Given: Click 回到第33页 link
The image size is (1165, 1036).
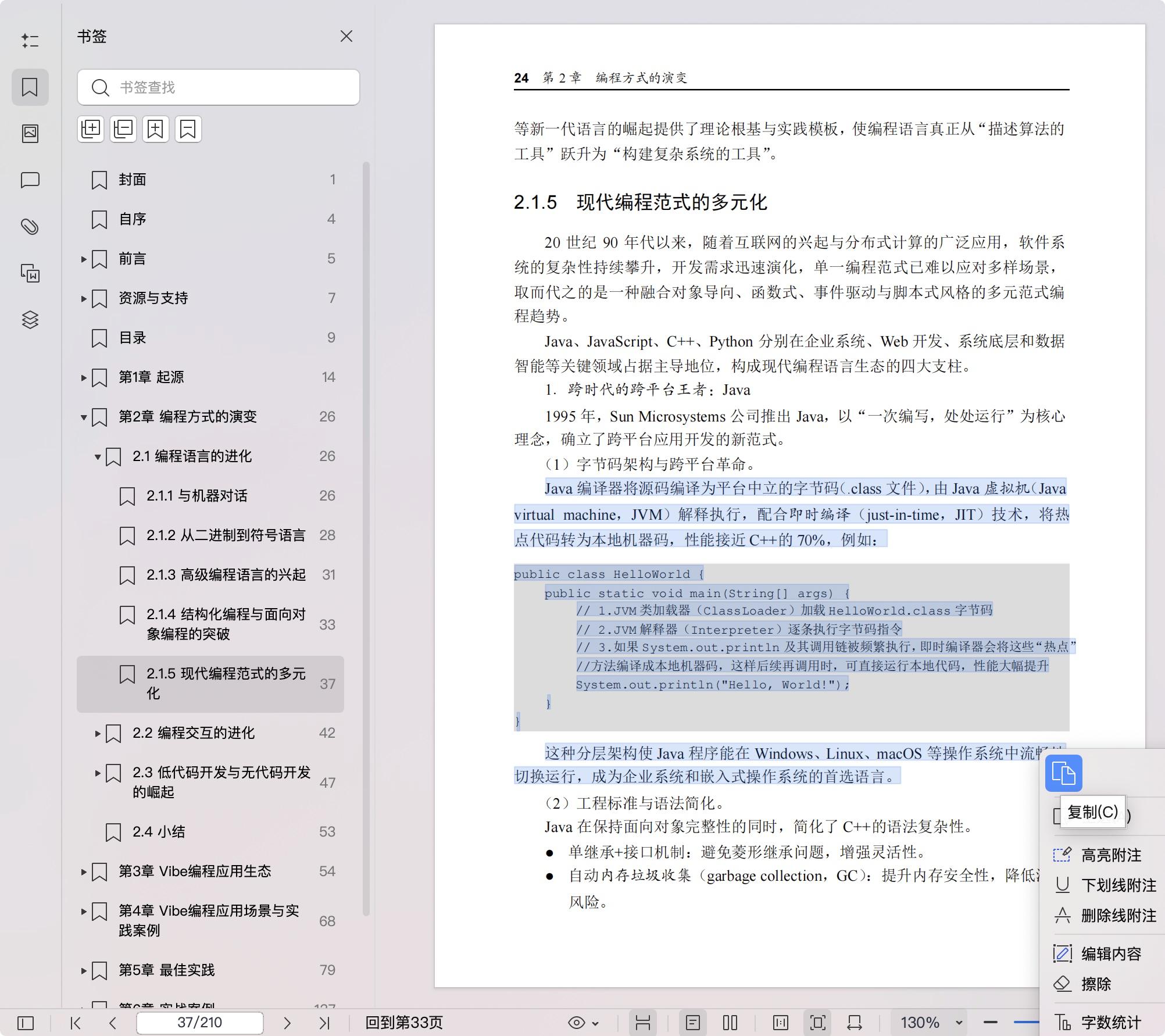Looking at the screenshot, I should pos(403,1023).
